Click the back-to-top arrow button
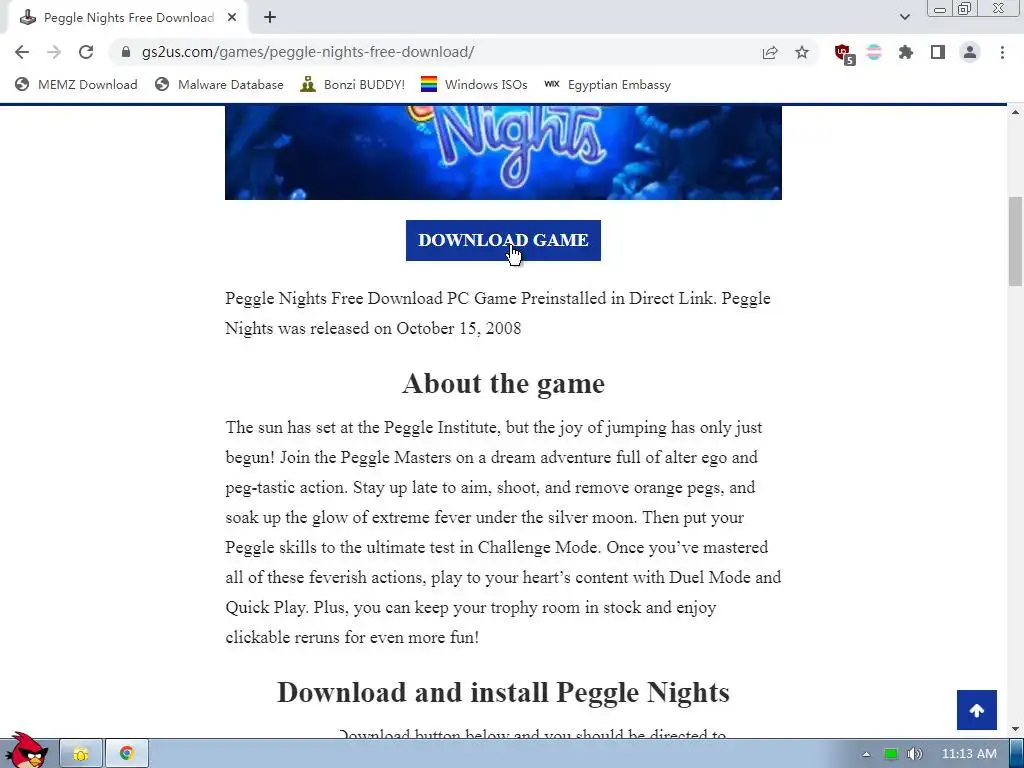 [x=976, y=710]
